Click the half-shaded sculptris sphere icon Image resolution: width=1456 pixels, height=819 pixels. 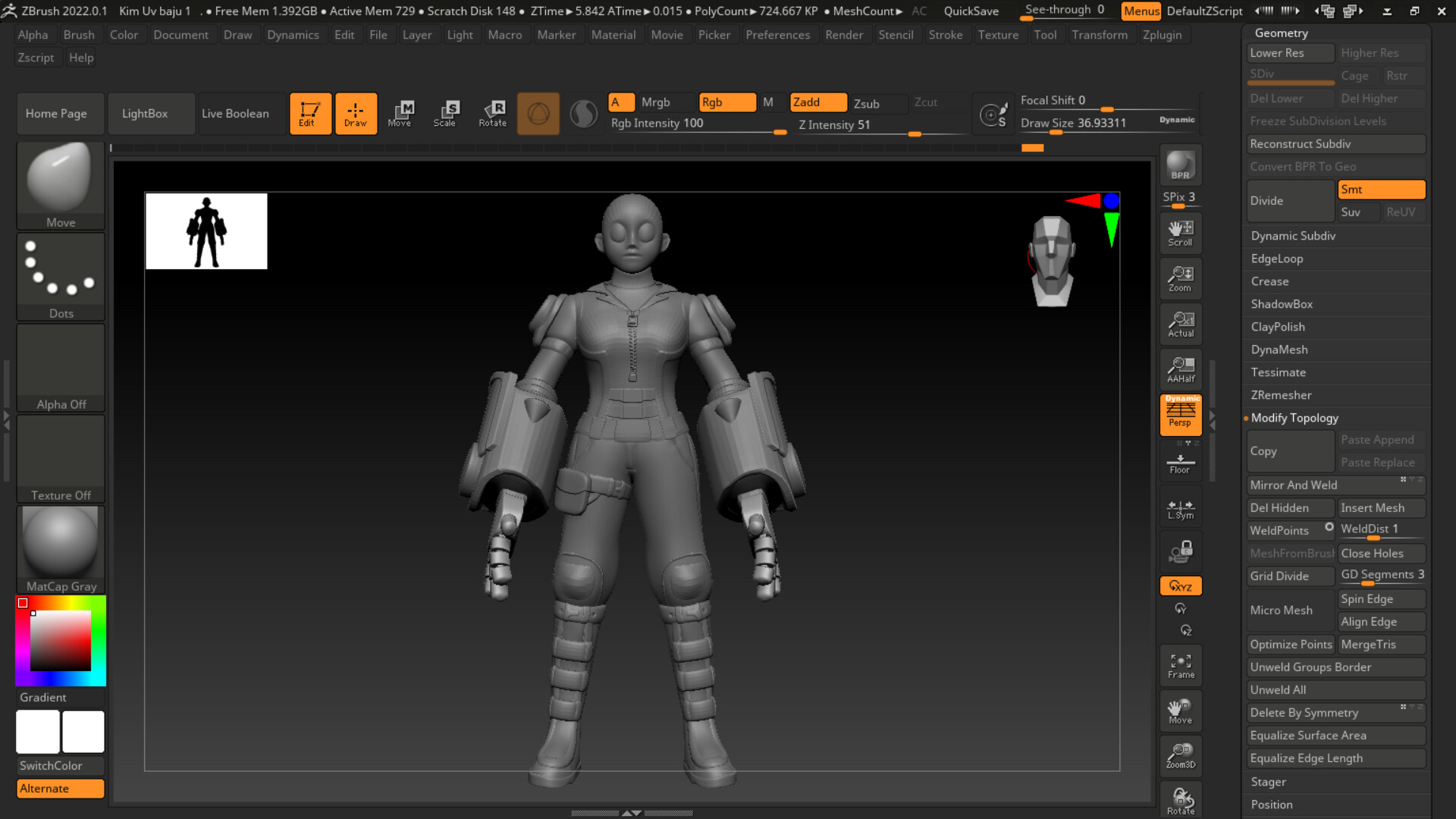point(583,114)
